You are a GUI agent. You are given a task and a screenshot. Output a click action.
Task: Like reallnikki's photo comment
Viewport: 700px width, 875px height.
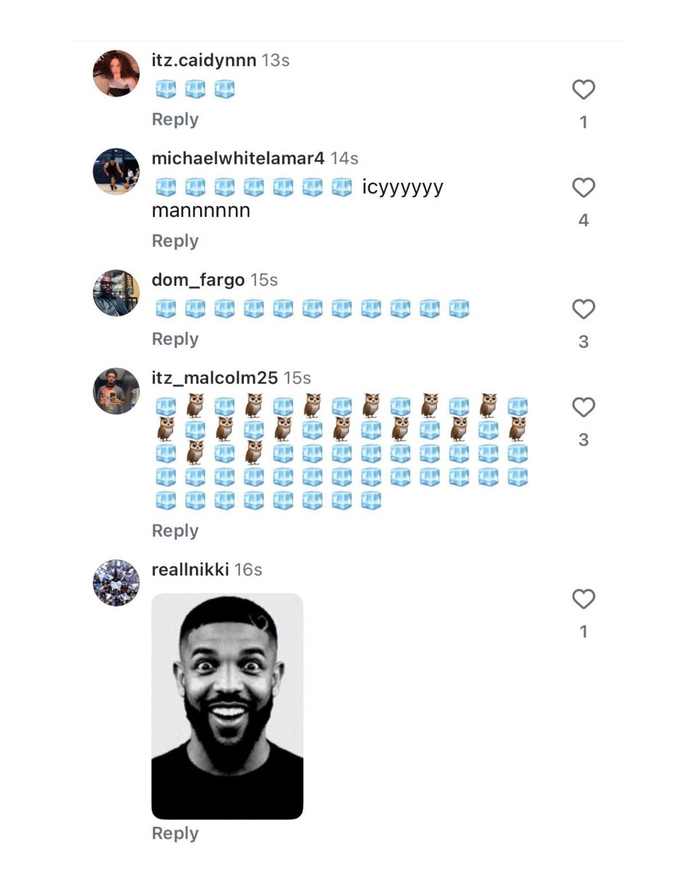583,599
